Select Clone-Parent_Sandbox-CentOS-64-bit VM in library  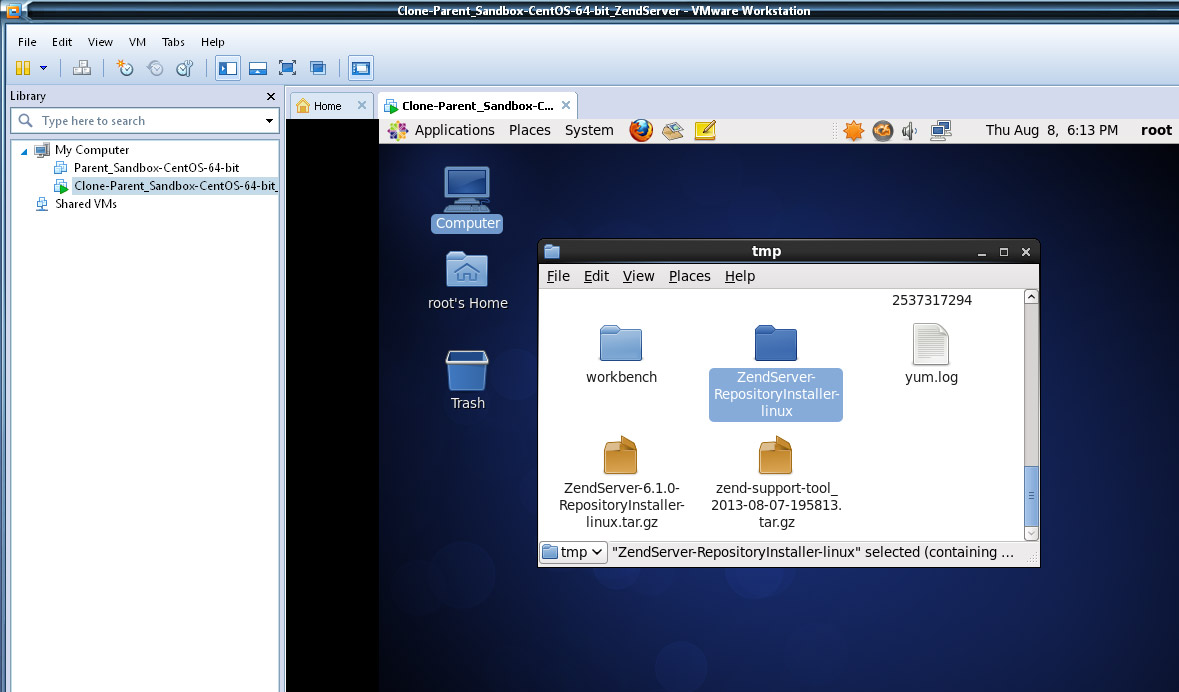(175, 186)
